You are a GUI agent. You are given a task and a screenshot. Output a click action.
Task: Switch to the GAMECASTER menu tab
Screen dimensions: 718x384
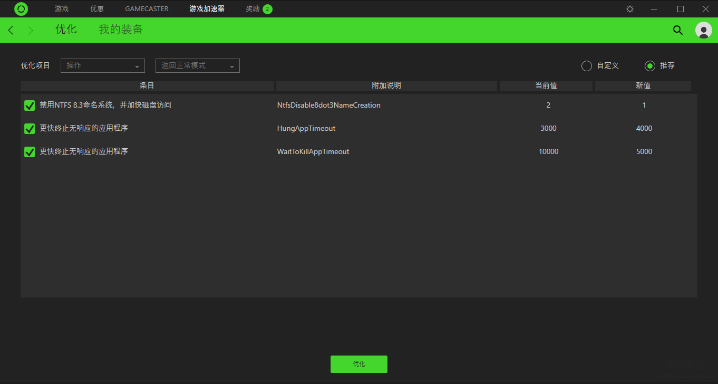147,9
